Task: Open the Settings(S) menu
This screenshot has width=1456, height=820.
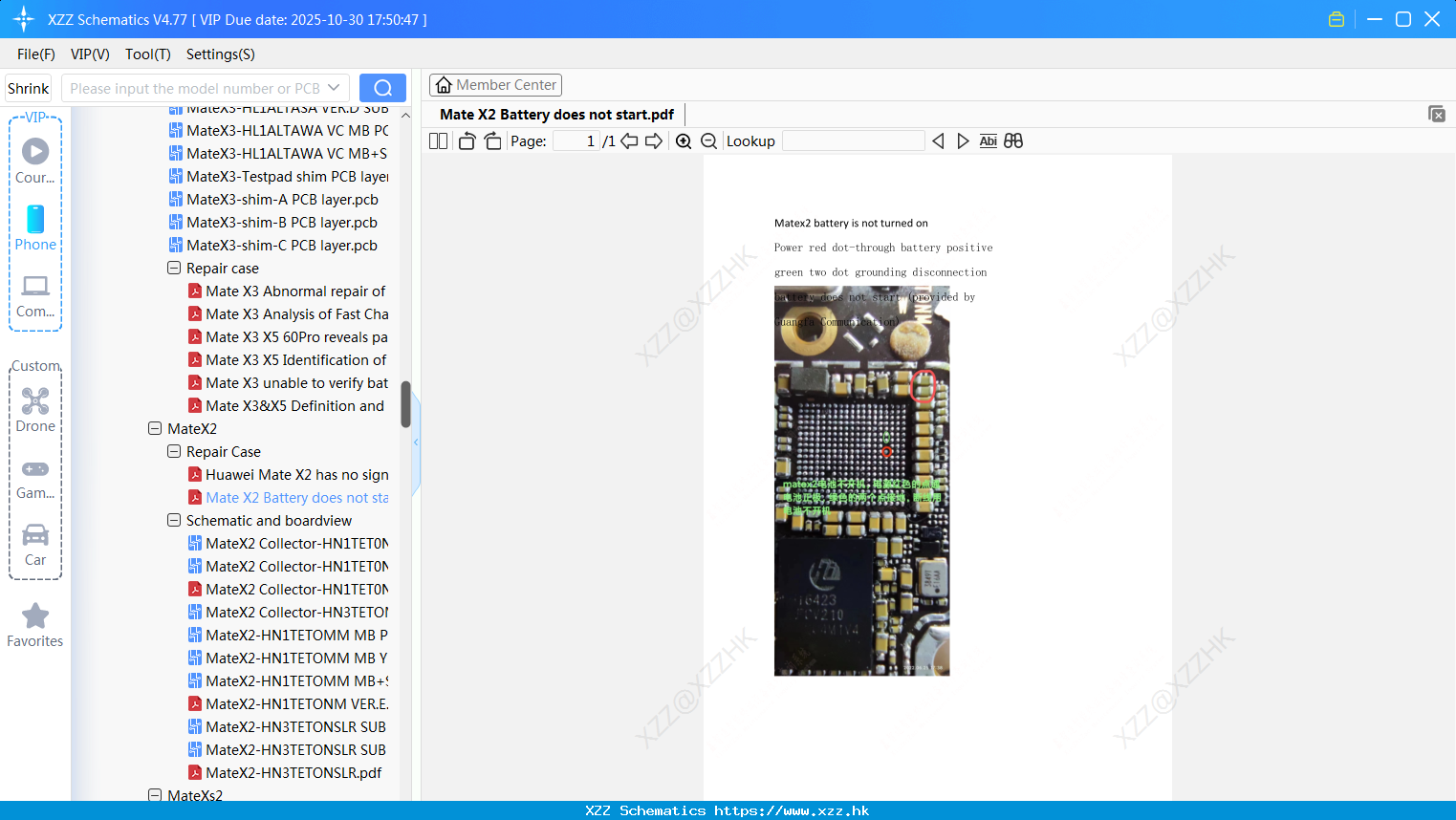Action: [x=221, y=54]
